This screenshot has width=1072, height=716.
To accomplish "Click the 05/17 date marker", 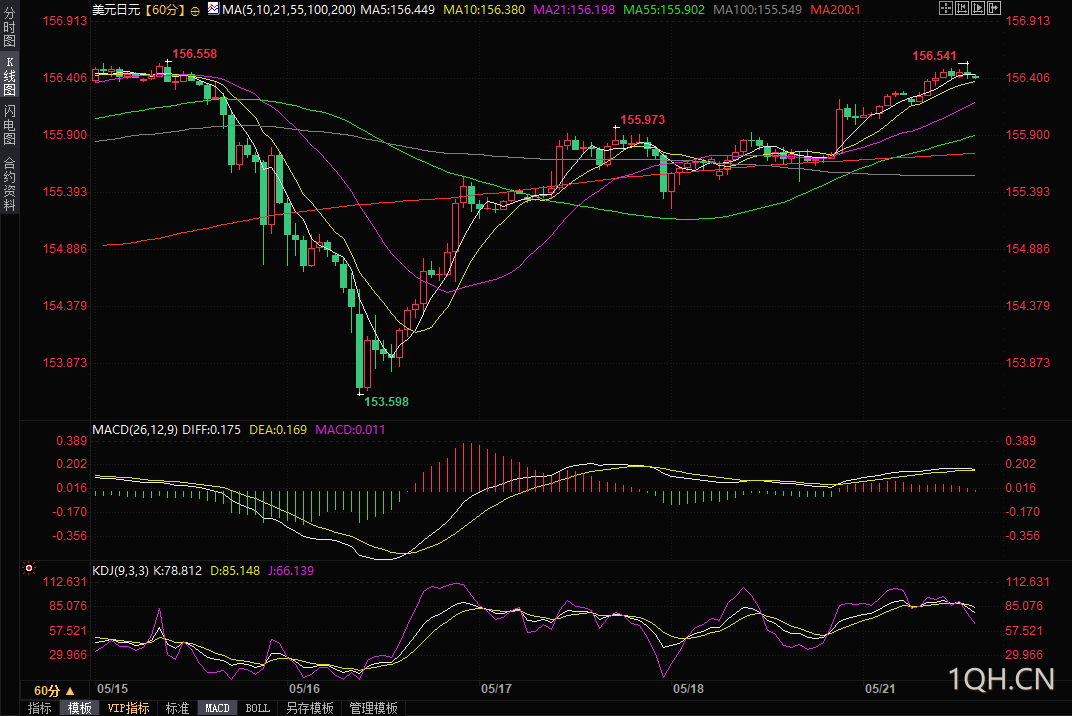I will pyautogui.click(x=496, y=688).
